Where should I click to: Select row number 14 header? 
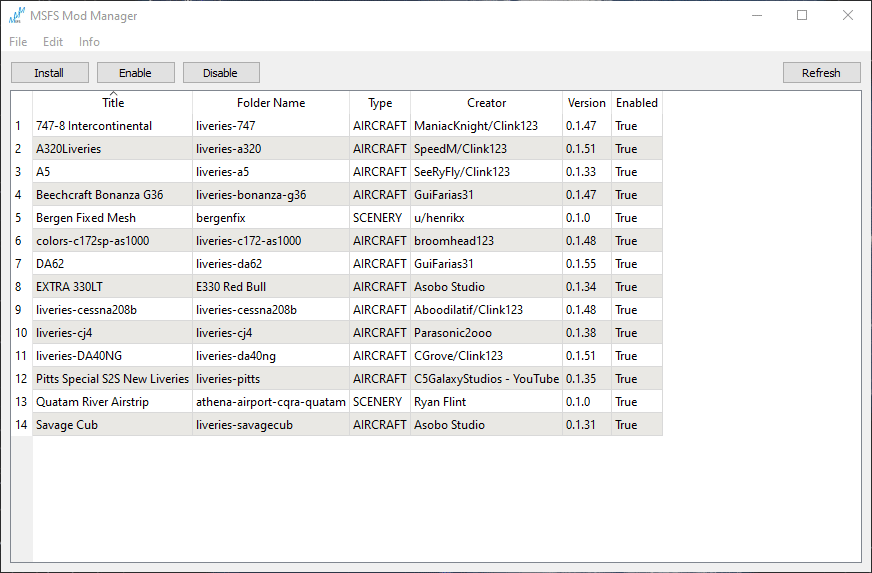coord(22,424)
